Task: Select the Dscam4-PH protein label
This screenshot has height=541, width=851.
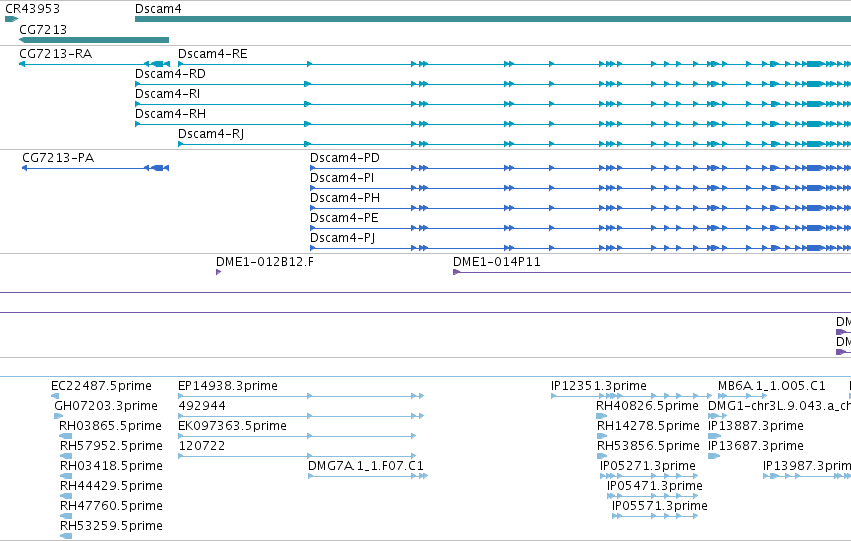Action: coord(345,198)
